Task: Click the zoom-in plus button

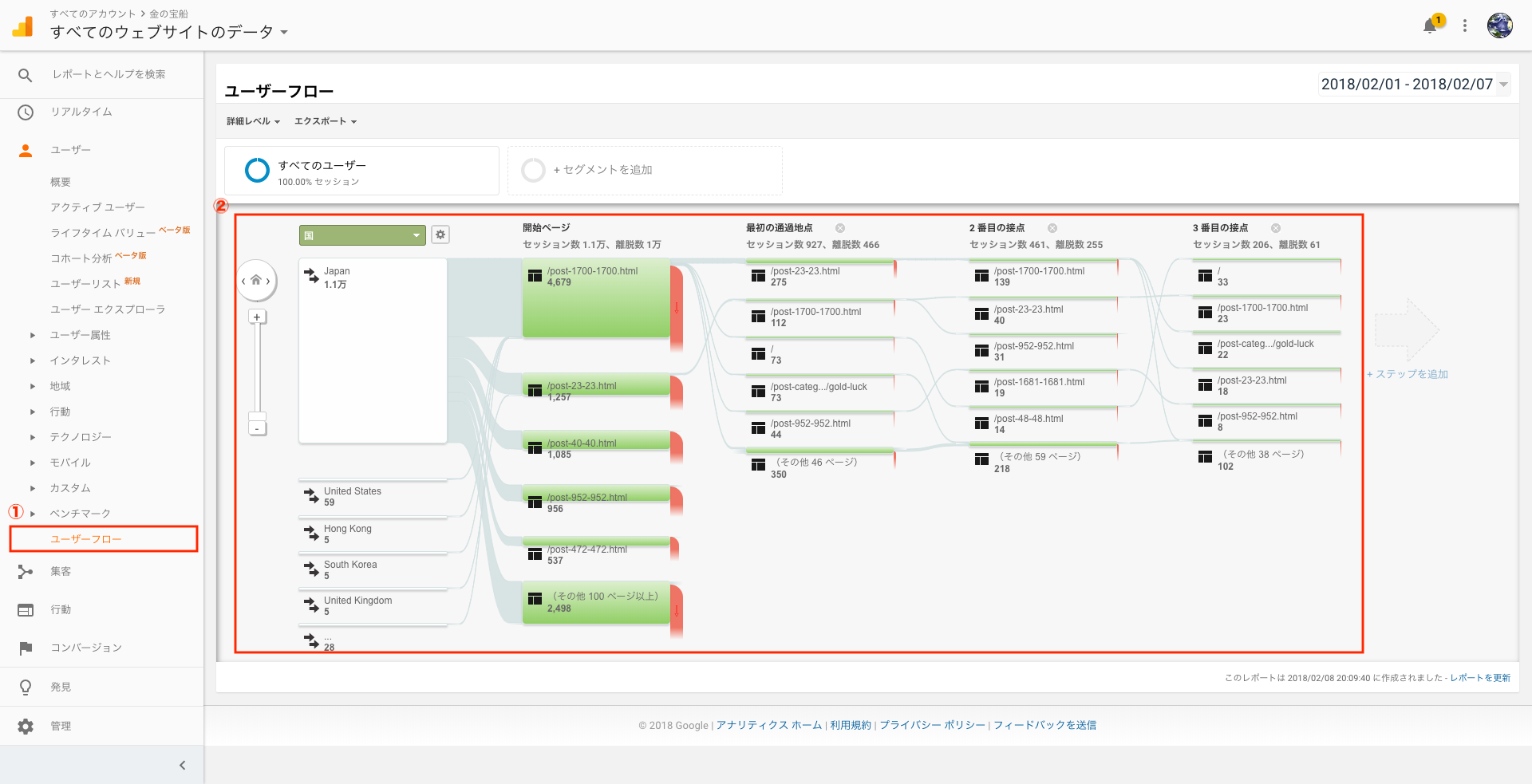Action: point(257,317)
